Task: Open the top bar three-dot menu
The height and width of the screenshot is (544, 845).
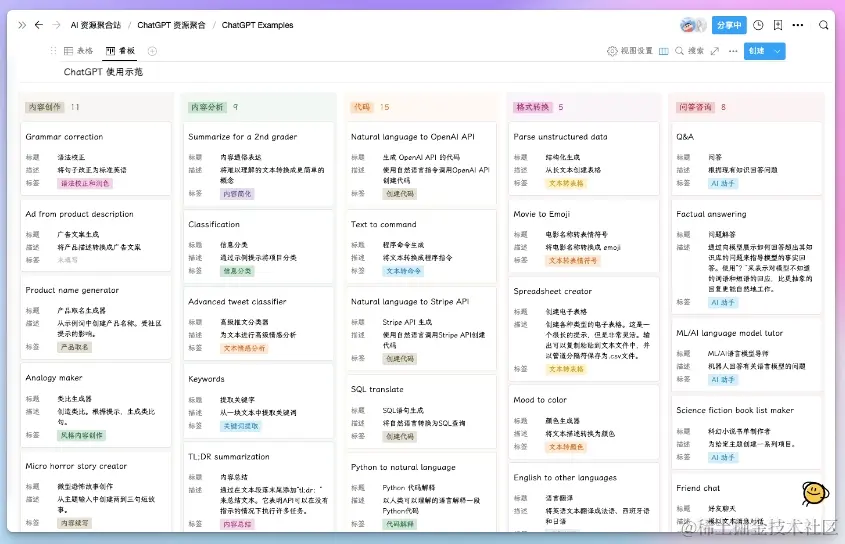Action: [798, 25]
